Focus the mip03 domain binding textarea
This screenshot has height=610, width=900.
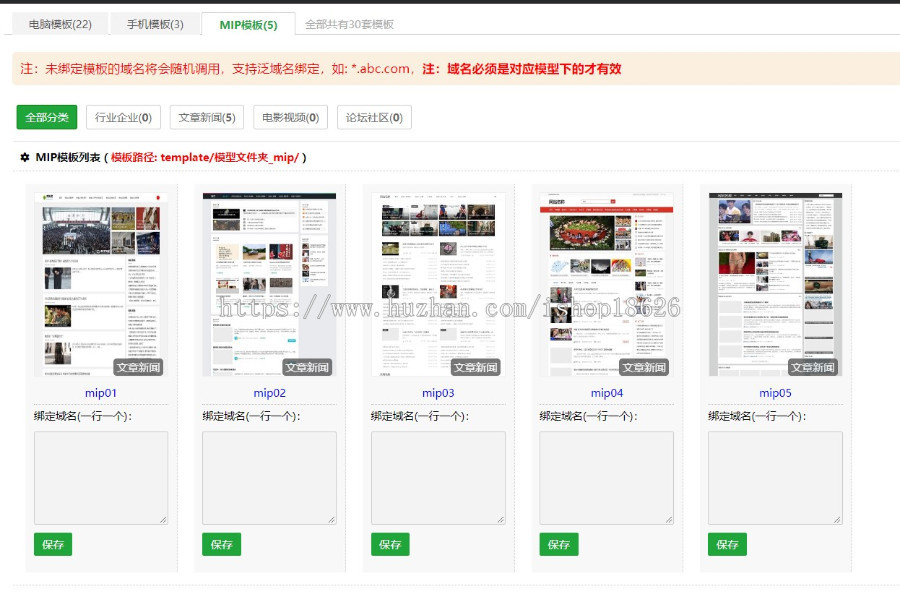pyautogui.click(x=438, y=478)
